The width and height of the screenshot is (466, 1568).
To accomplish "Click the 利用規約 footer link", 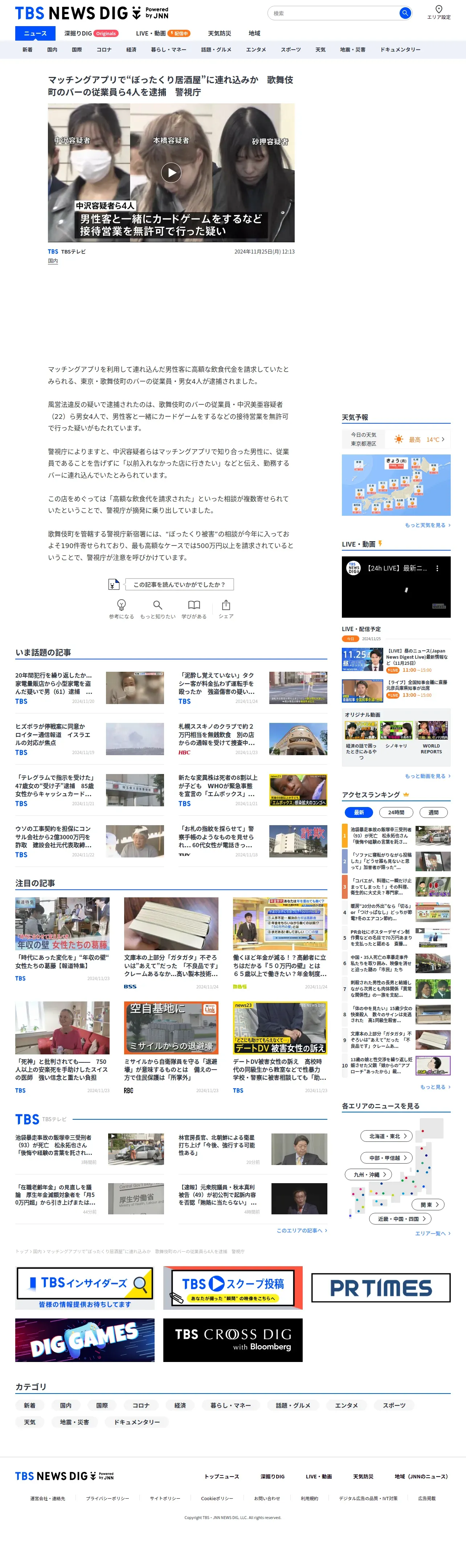I will (310, 1498).
